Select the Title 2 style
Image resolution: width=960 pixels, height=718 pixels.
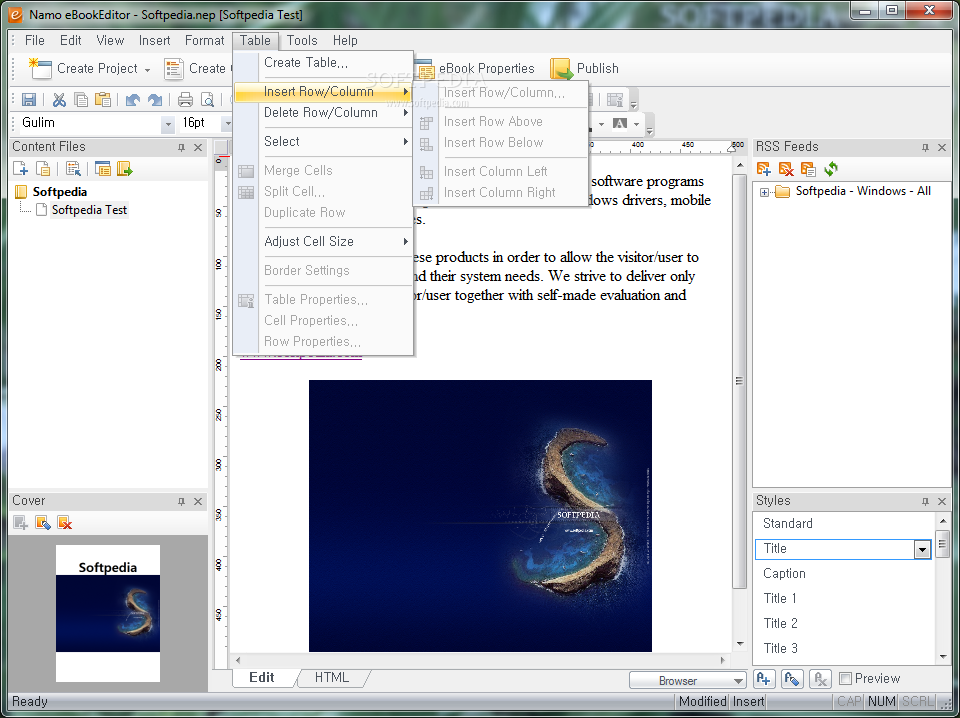pyautogui.click(x=844, y=624)
